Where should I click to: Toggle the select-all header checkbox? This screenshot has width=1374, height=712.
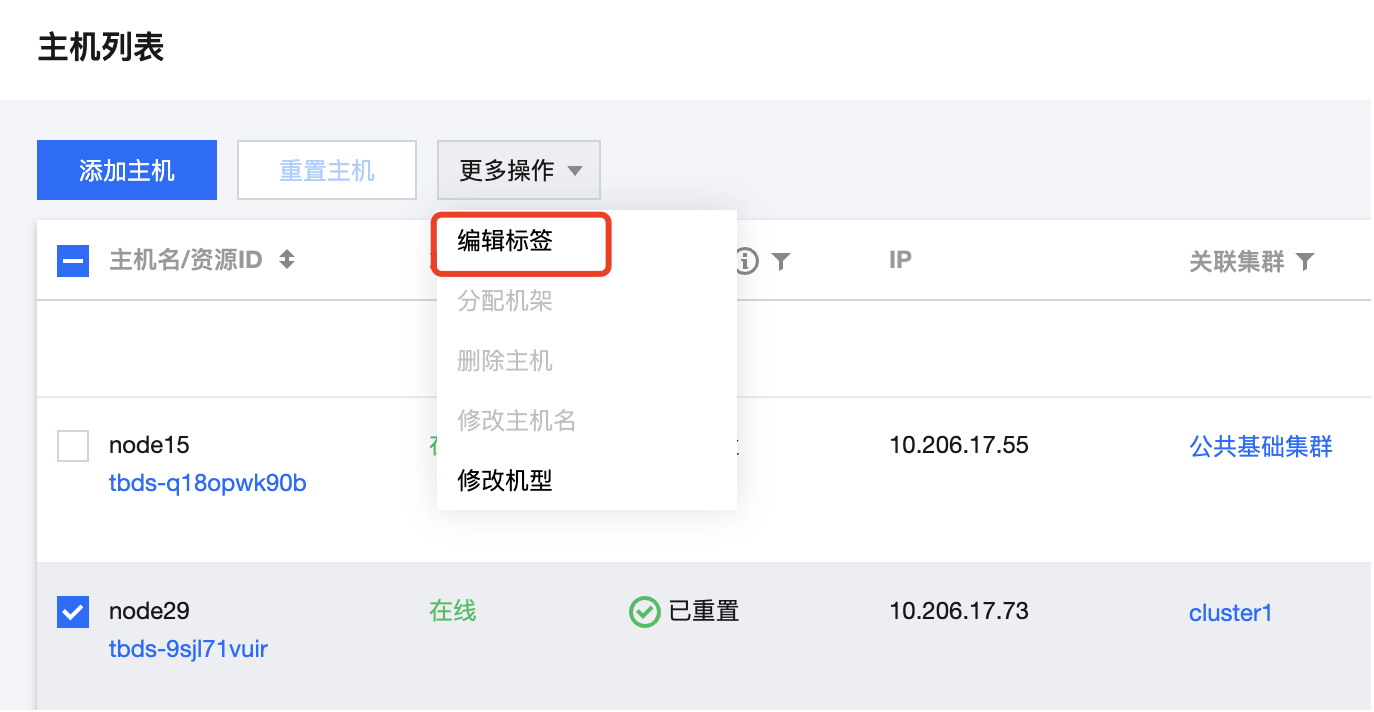(73, 261)
